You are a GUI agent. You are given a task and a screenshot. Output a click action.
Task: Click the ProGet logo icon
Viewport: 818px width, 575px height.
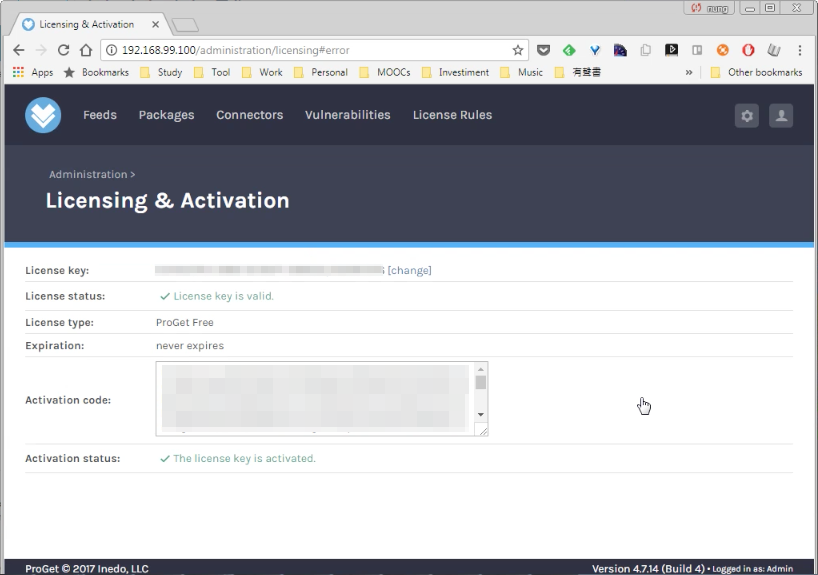point(43,115)
